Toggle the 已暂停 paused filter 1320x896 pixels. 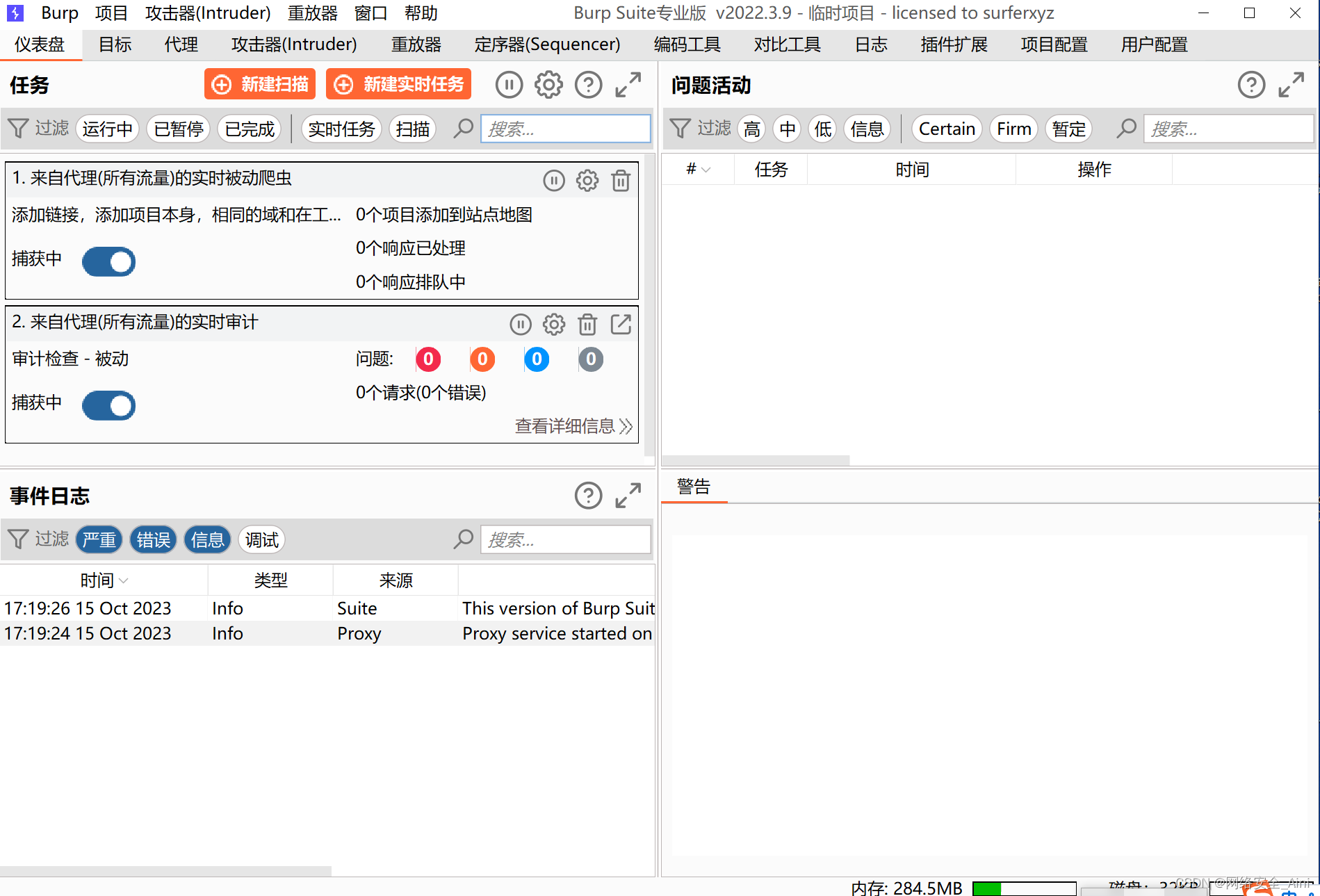179,129
